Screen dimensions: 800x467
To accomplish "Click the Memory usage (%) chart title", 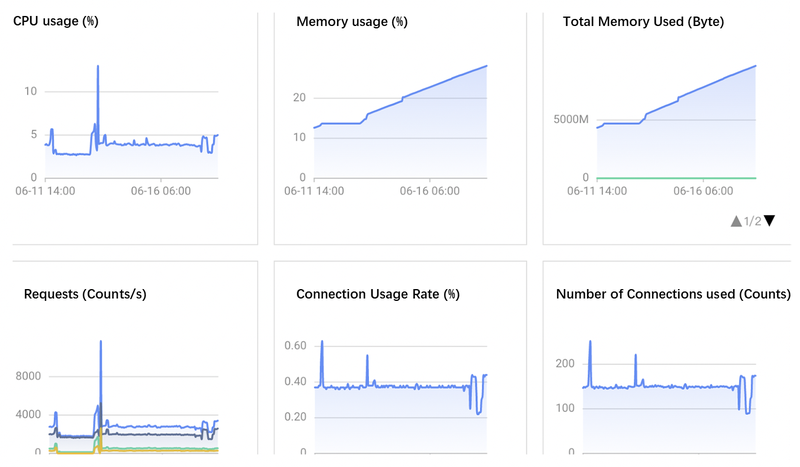I will [352, 22].
